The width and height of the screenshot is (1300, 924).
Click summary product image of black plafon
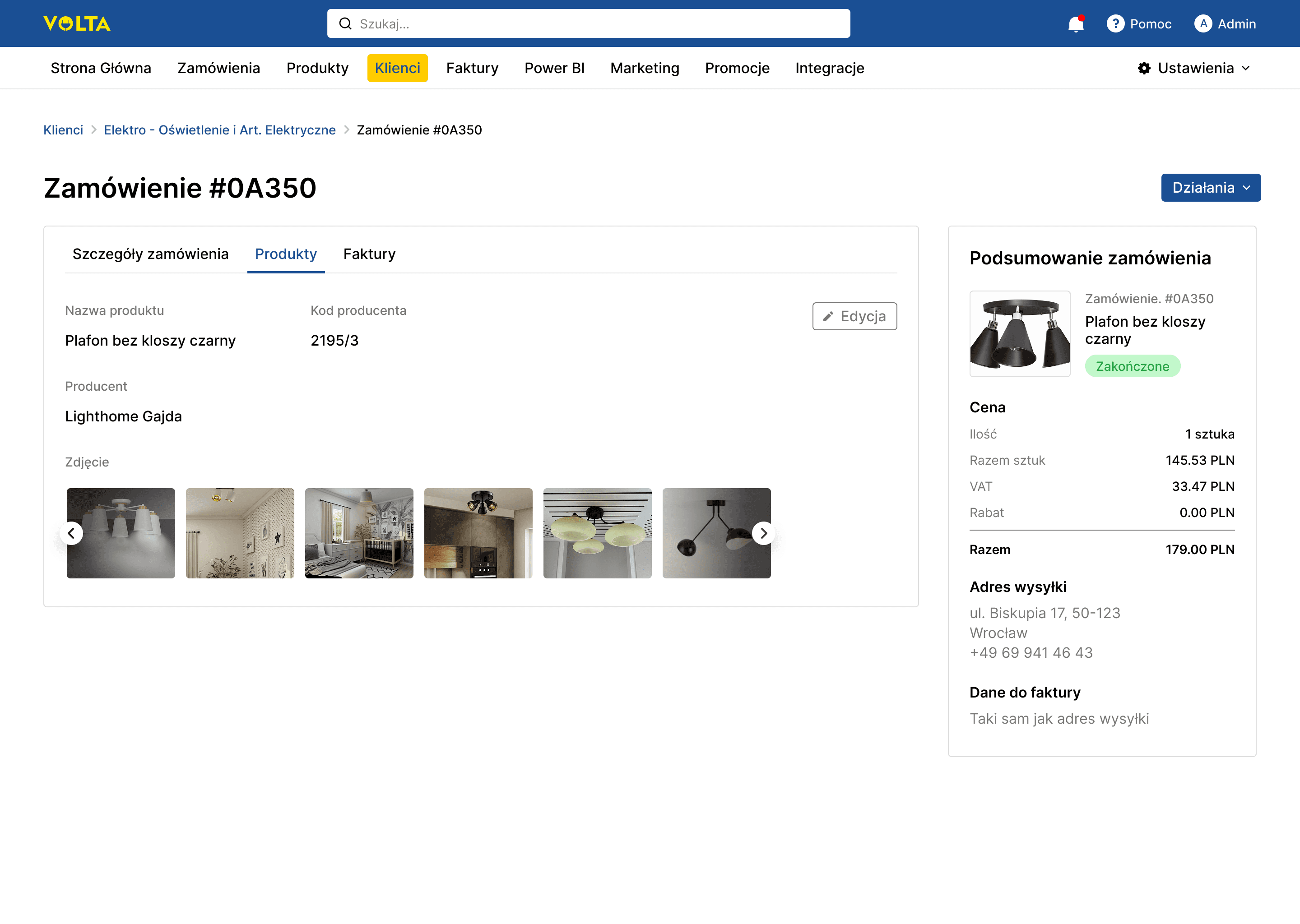click(x=1019, y=334)
